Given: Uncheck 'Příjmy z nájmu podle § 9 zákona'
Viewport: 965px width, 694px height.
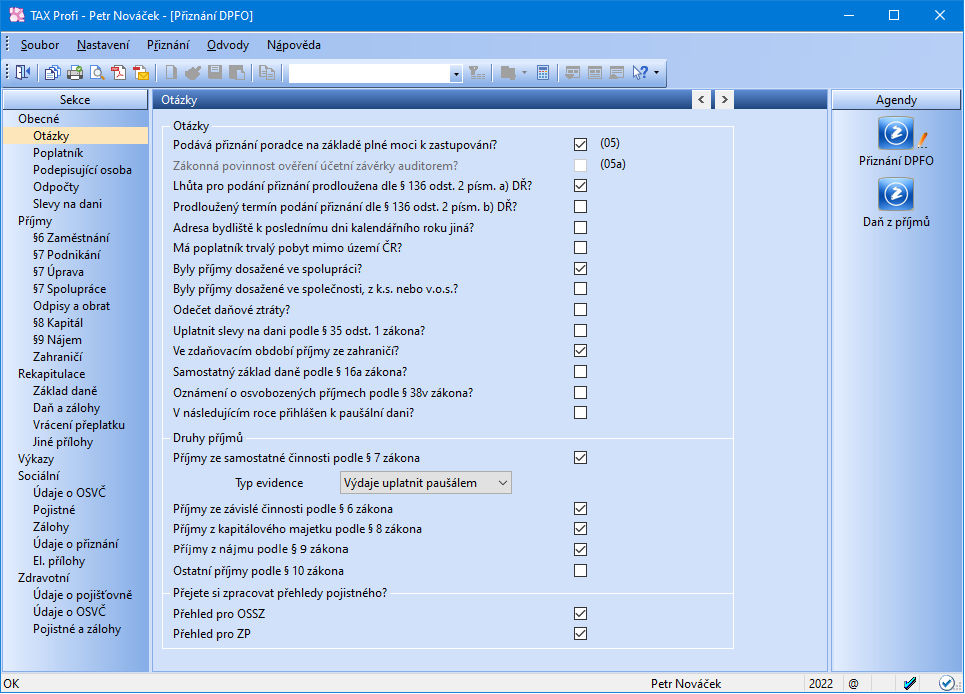Looking at the screenshot, I should coord(580,549).
